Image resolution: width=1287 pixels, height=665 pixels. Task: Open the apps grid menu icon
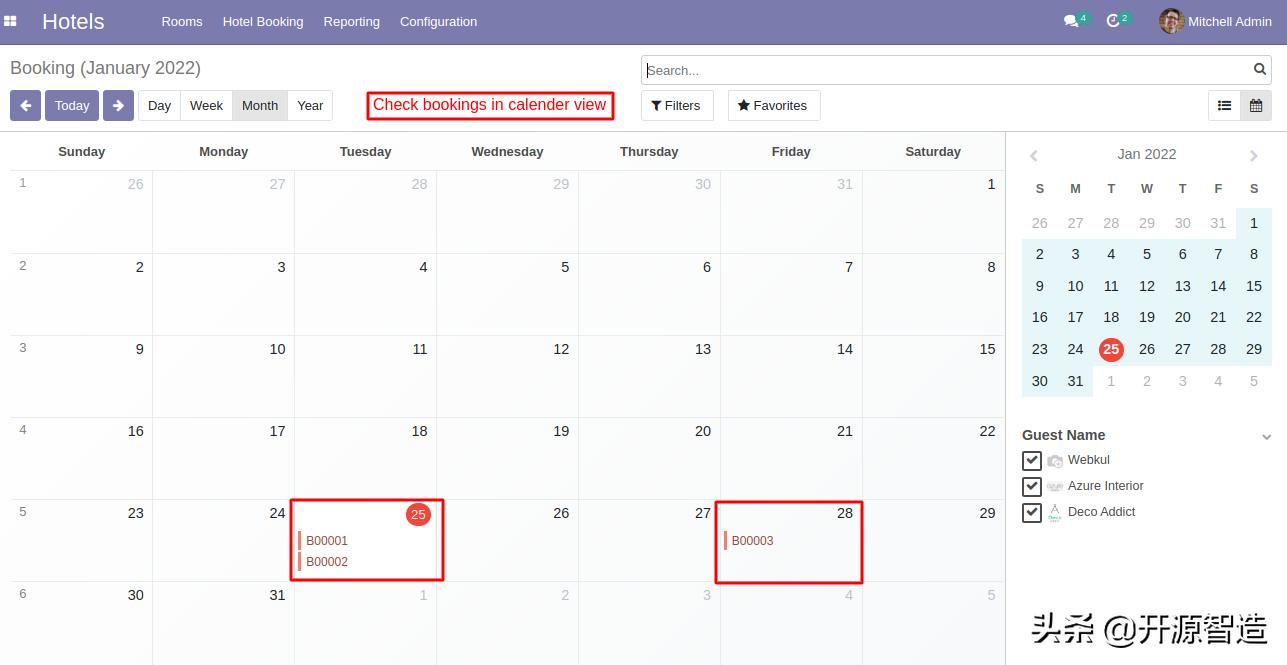(x=11, y=21)
